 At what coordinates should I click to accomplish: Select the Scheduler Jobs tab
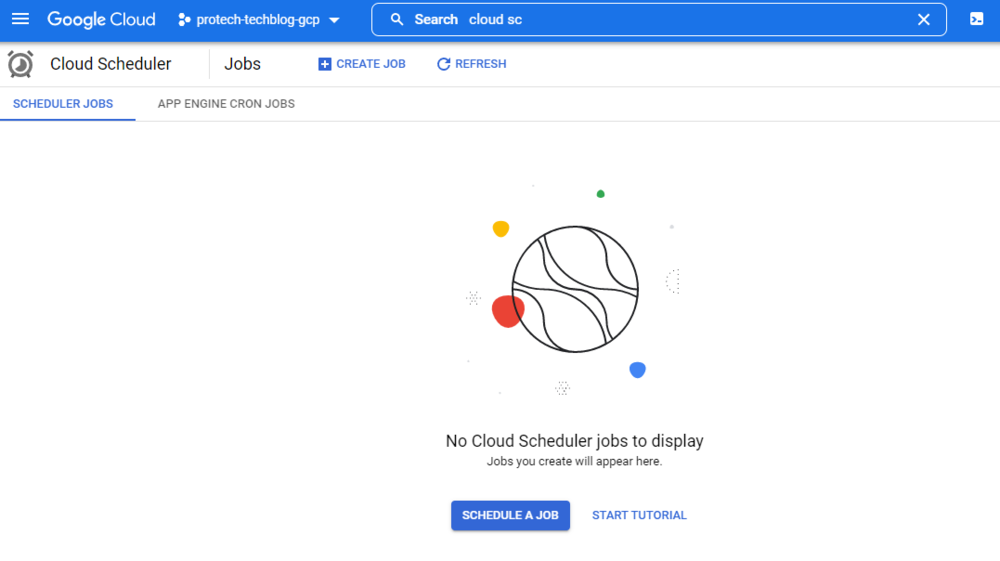coord(63,104)
